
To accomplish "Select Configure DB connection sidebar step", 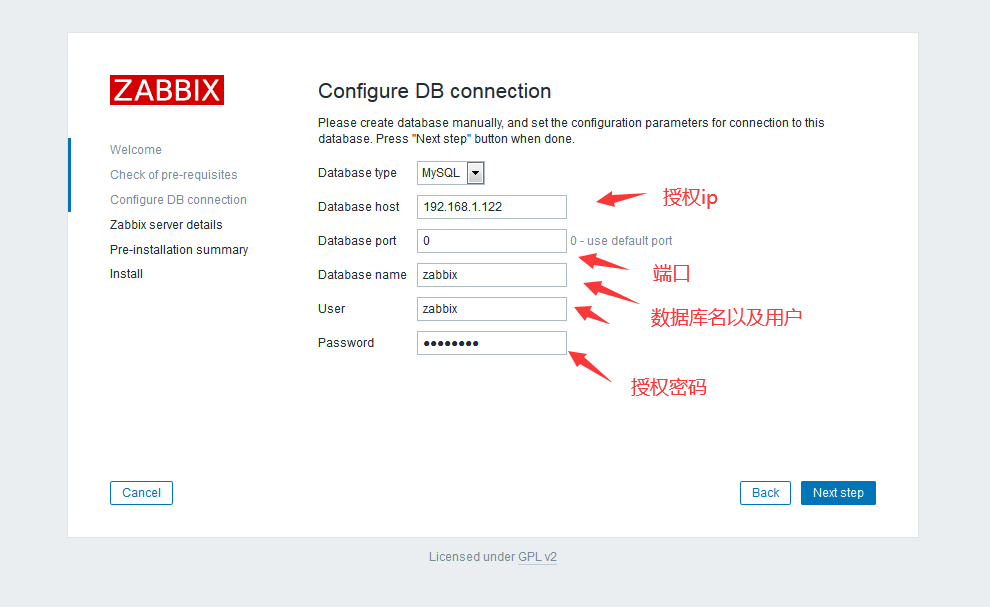I will pyautogui.click(x=178, y=200).
